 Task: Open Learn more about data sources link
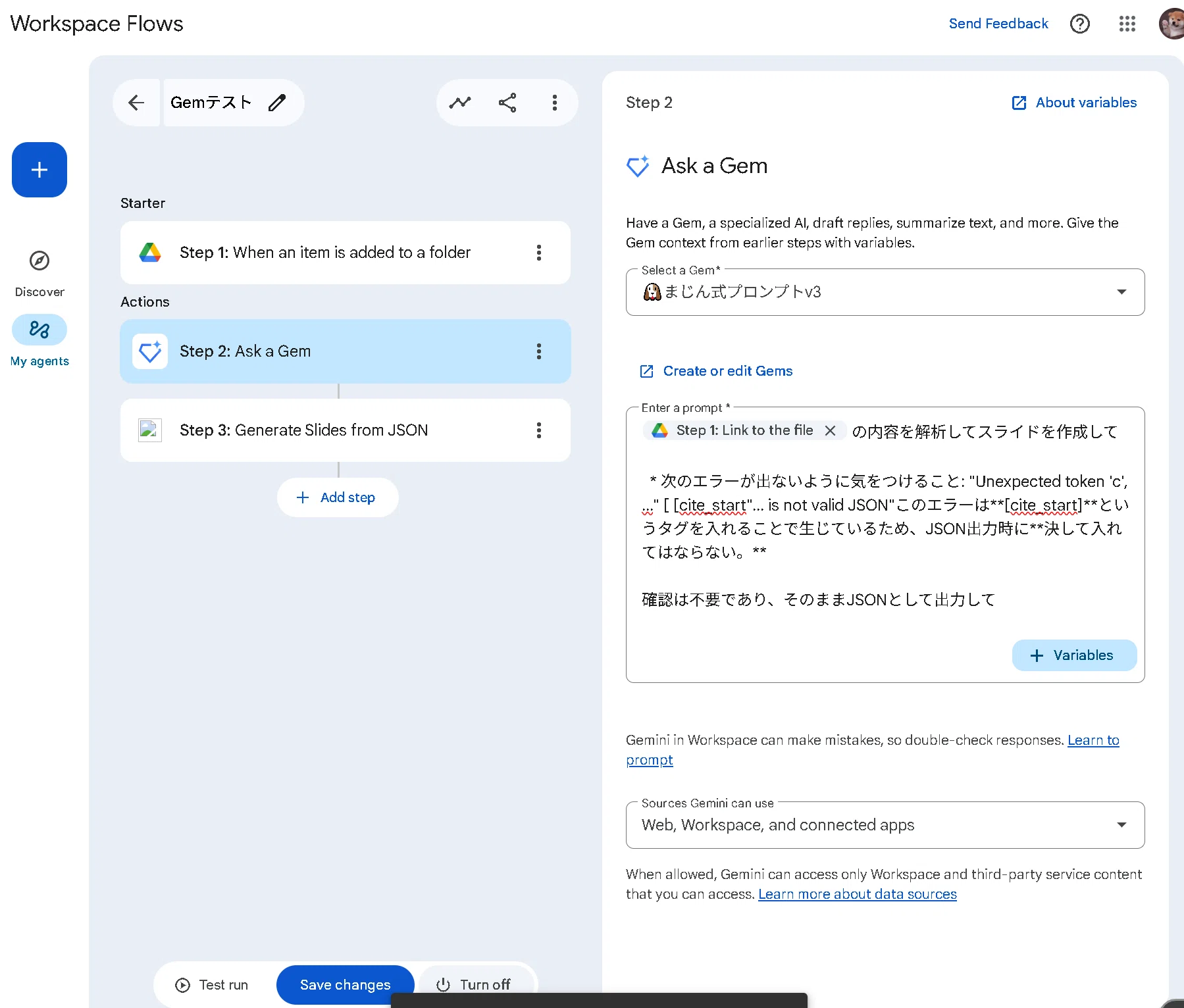858,894
